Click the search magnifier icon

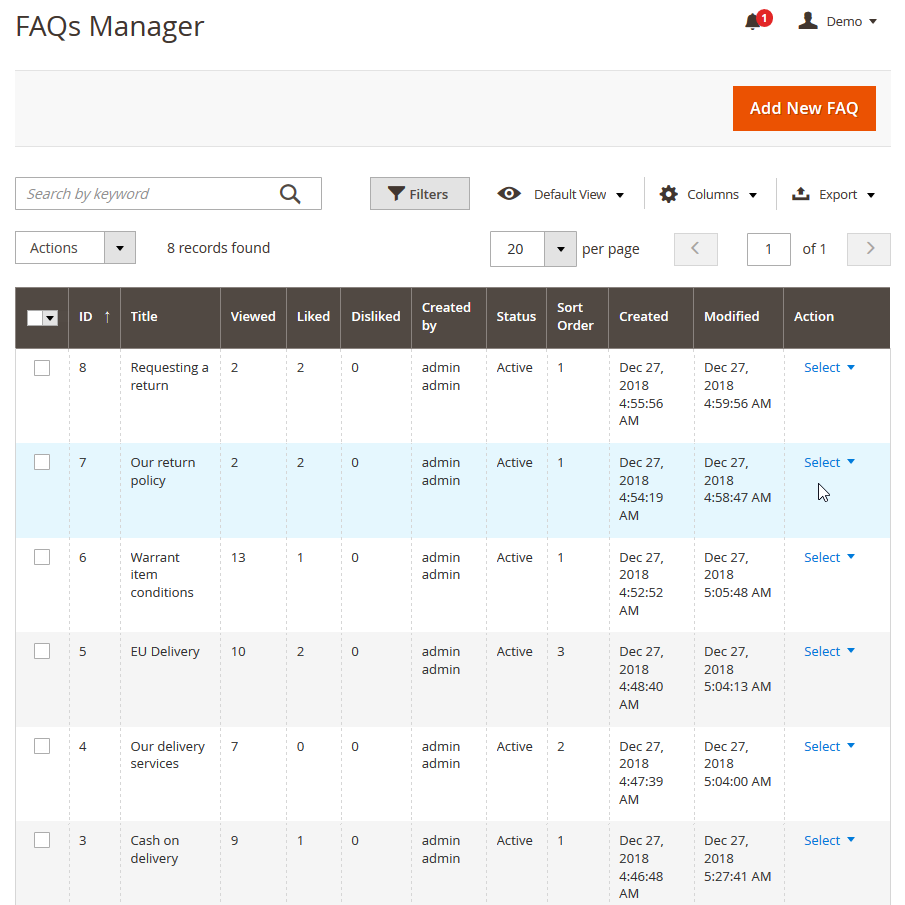click(290, 194)
